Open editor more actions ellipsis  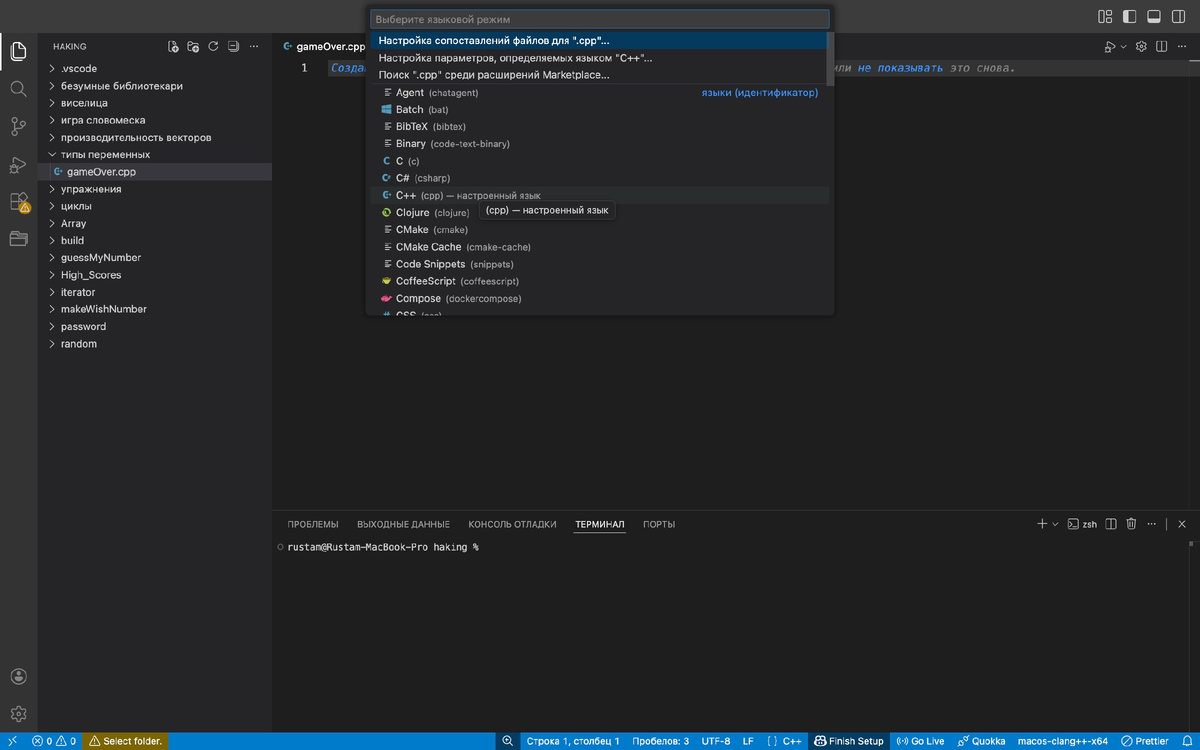tap(1182, 46)
